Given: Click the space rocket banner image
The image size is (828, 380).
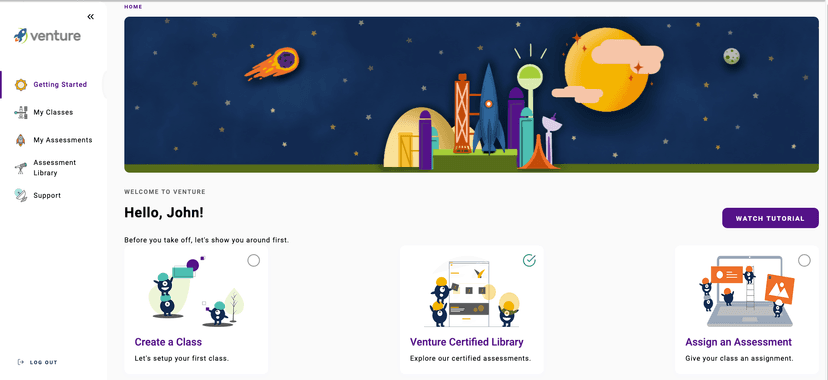Looking at the screenshot, I should point(471,94).
